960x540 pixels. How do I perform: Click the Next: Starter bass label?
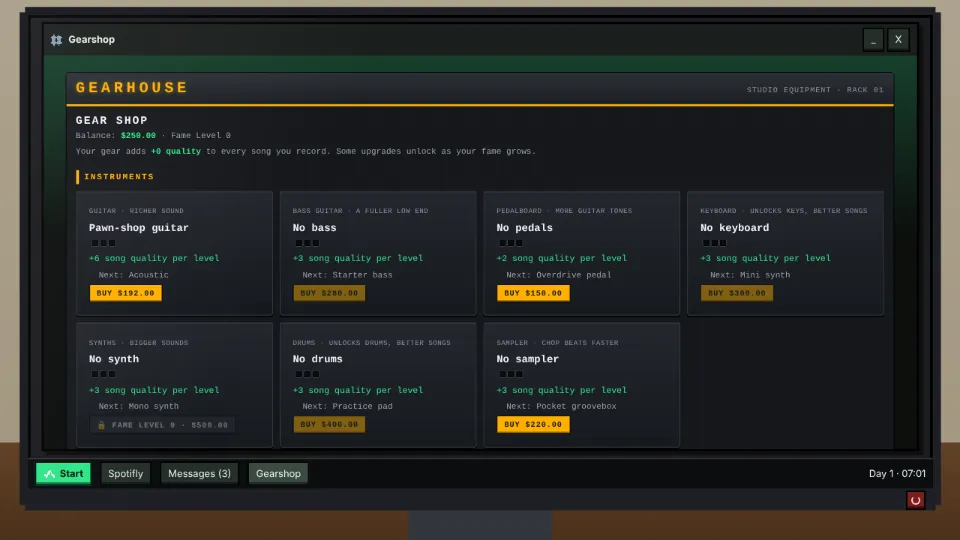coord(347,275)
